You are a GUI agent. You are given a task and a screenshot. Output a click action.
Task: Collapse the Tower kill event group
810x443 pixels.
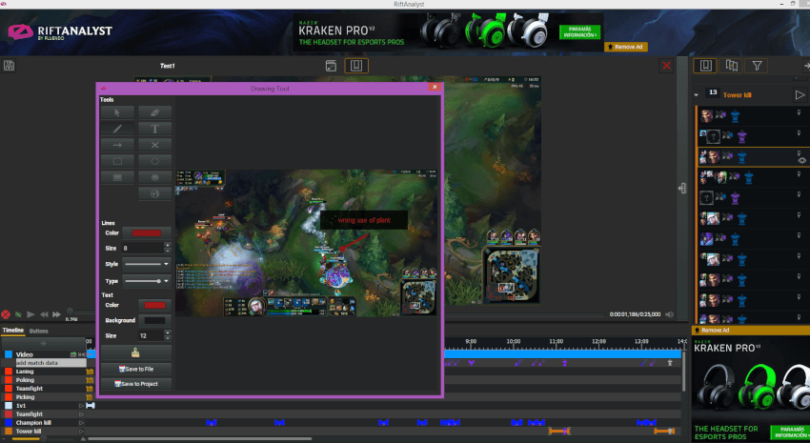(x=696, y=95)
